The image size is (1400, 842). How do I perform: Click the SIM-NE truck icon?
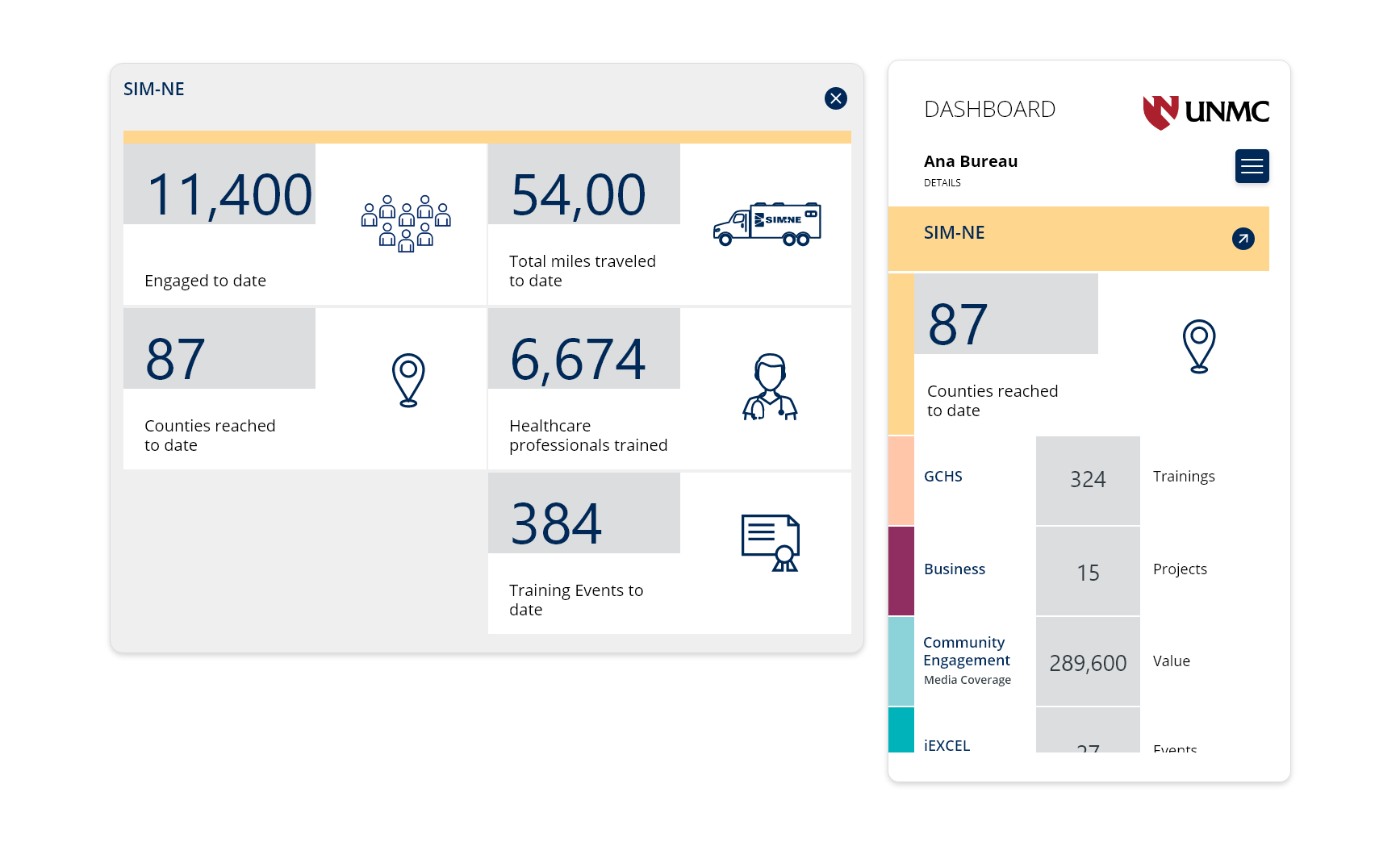click(x=767, y=223)
